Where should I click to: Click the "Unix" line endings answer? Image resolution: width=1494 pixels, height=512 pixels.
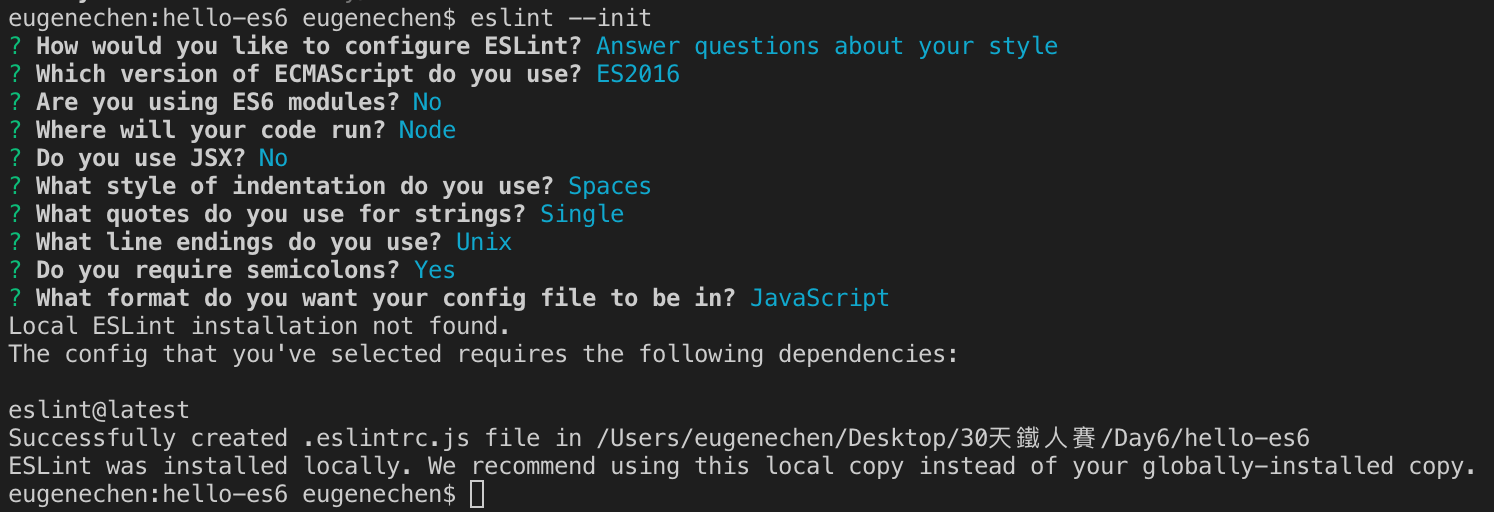click(x=484, y=242)
